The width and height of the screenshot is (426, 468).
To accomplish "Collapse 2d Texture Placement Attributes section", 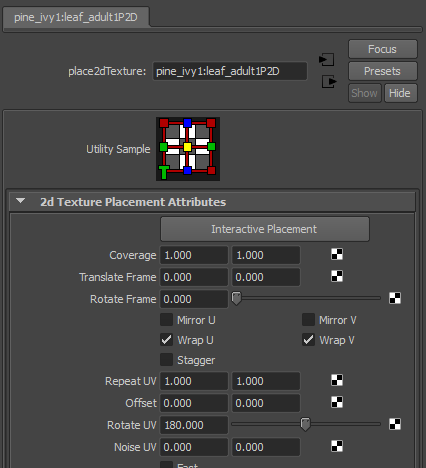I will tap(21, 201).
